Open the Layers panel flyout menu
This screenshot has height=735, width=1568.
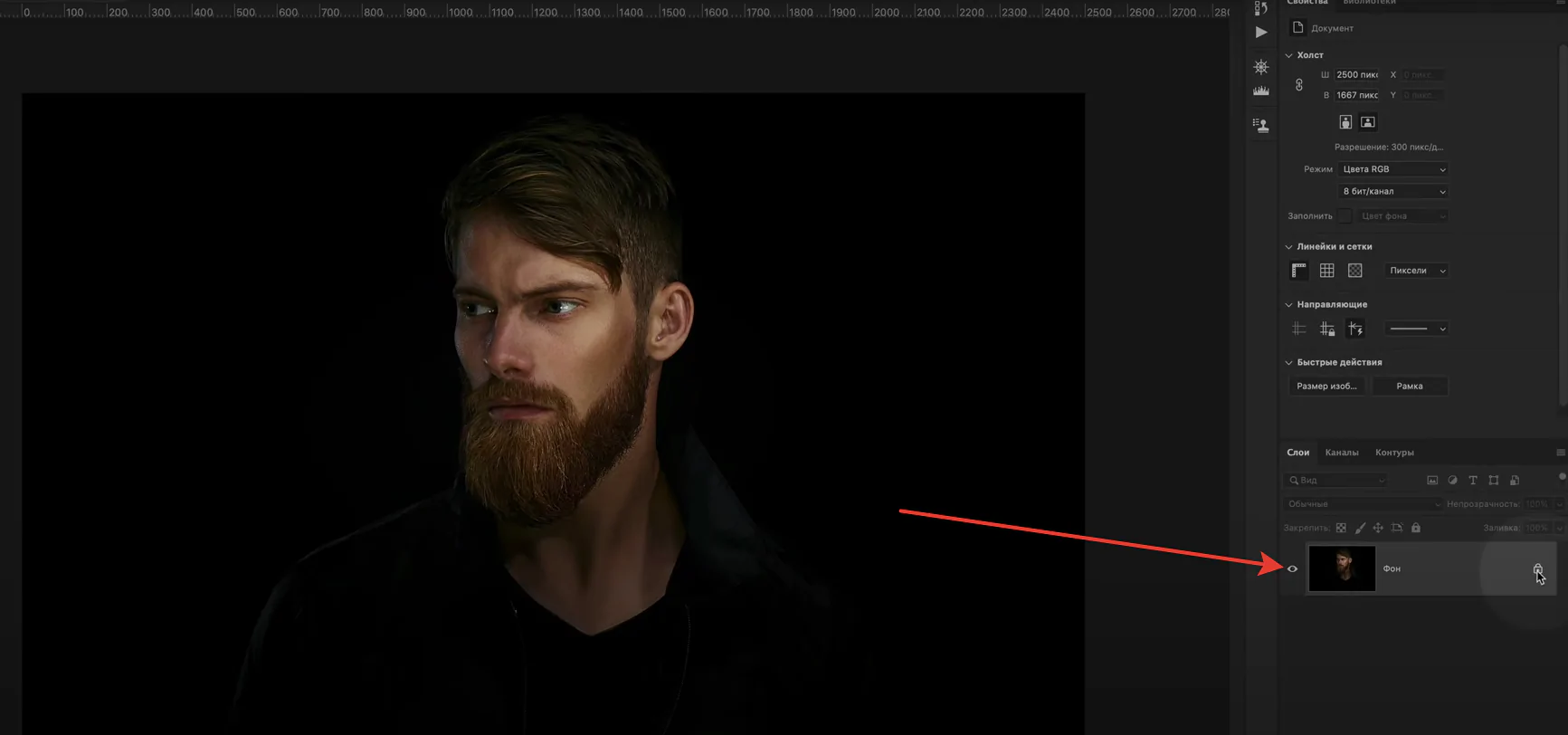(1561, 453)
